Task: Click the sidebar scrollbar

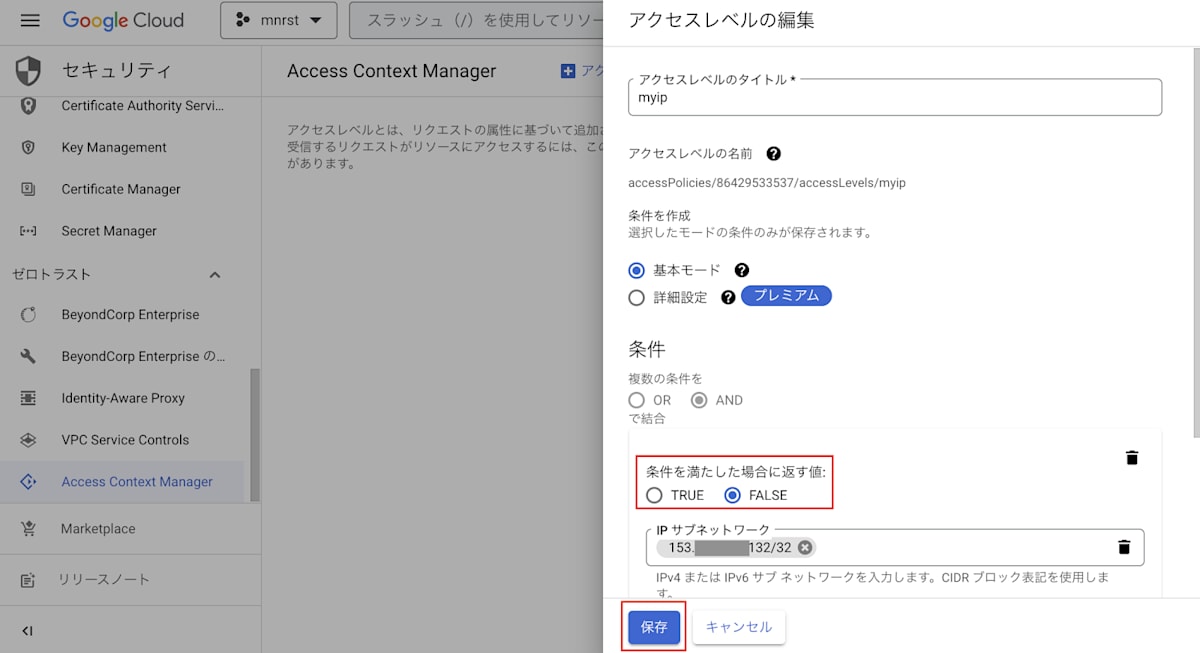Action: click(255, 434)
